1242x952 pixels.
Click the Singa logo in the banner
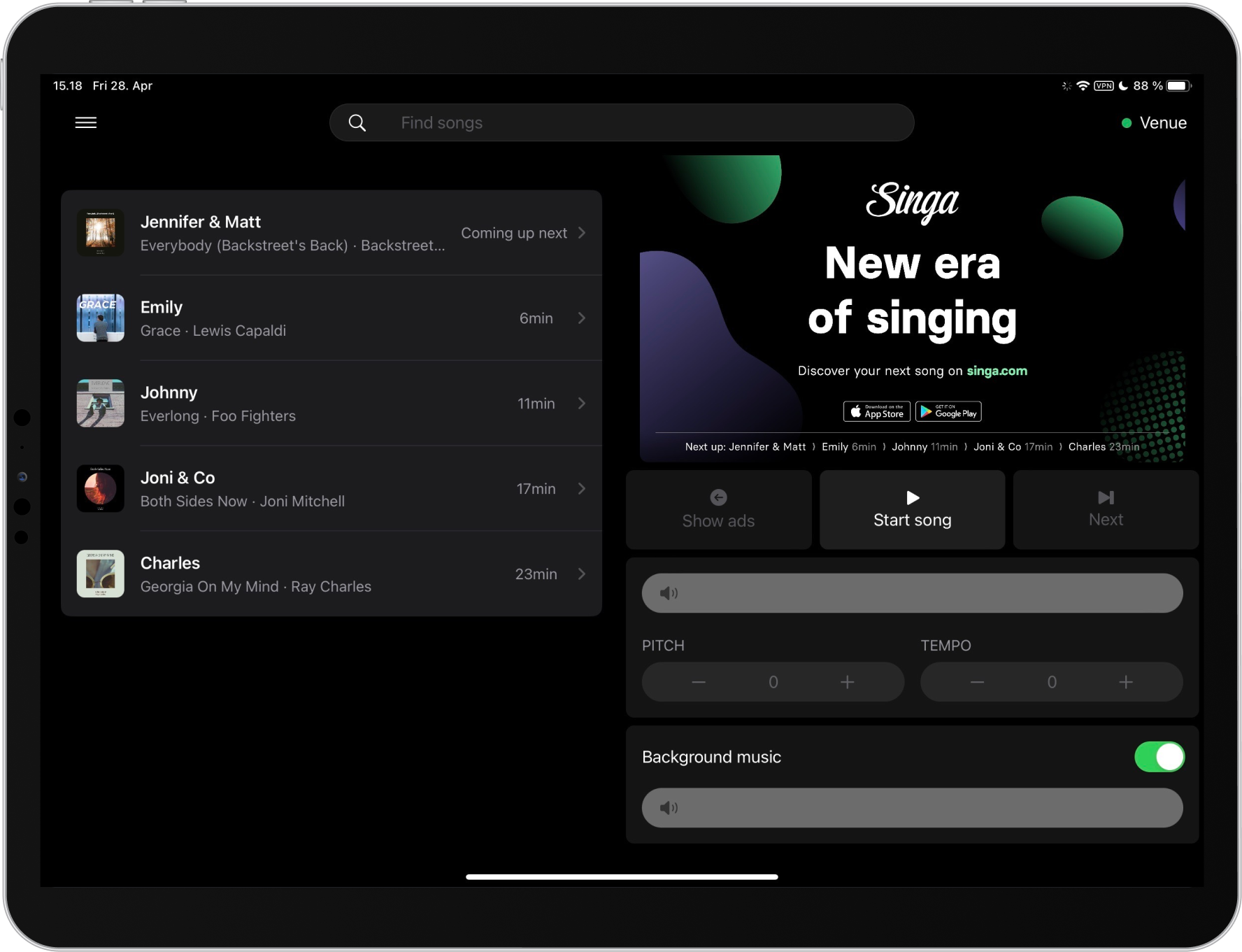tap(913, 202)
